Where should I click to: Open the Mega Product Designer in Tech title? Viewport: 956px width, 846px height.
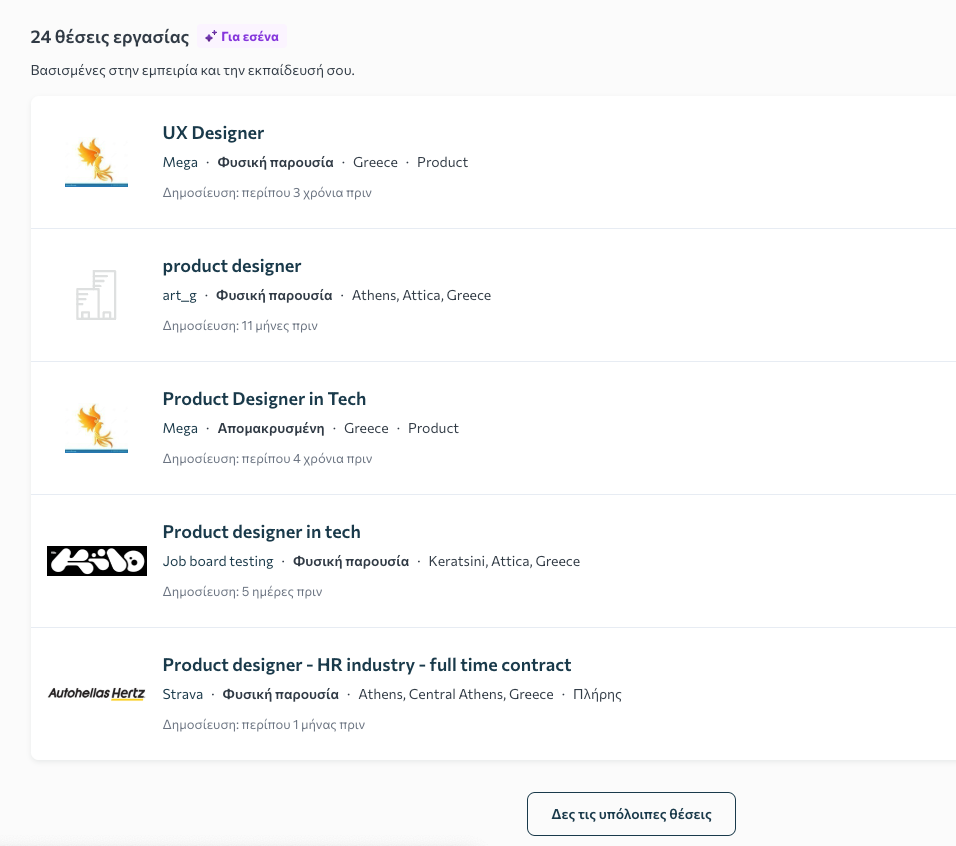click(x=264, y=399)
